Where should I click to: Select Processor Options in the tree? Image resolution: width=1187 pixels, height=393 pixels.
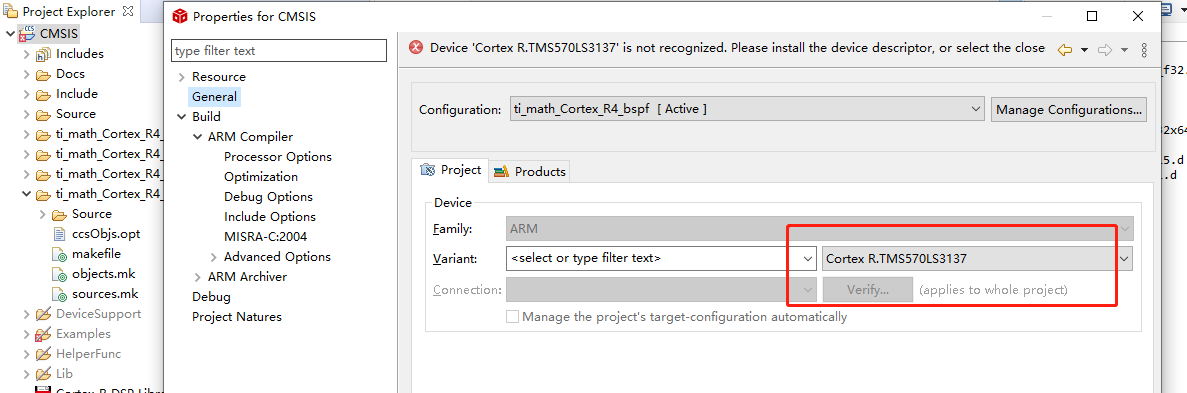(278, 157)
